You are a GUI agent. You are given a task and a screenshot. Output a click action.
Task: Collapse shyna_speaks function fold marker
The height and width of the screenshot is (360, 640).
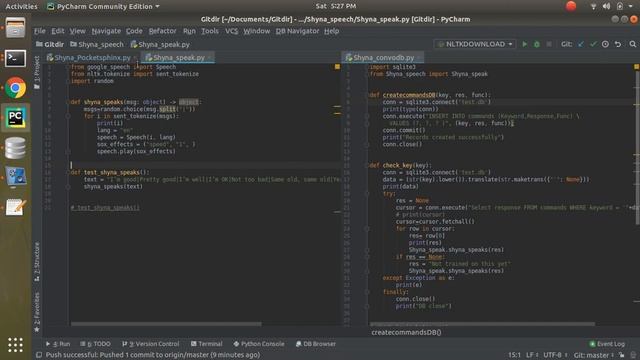pos(68,102)
